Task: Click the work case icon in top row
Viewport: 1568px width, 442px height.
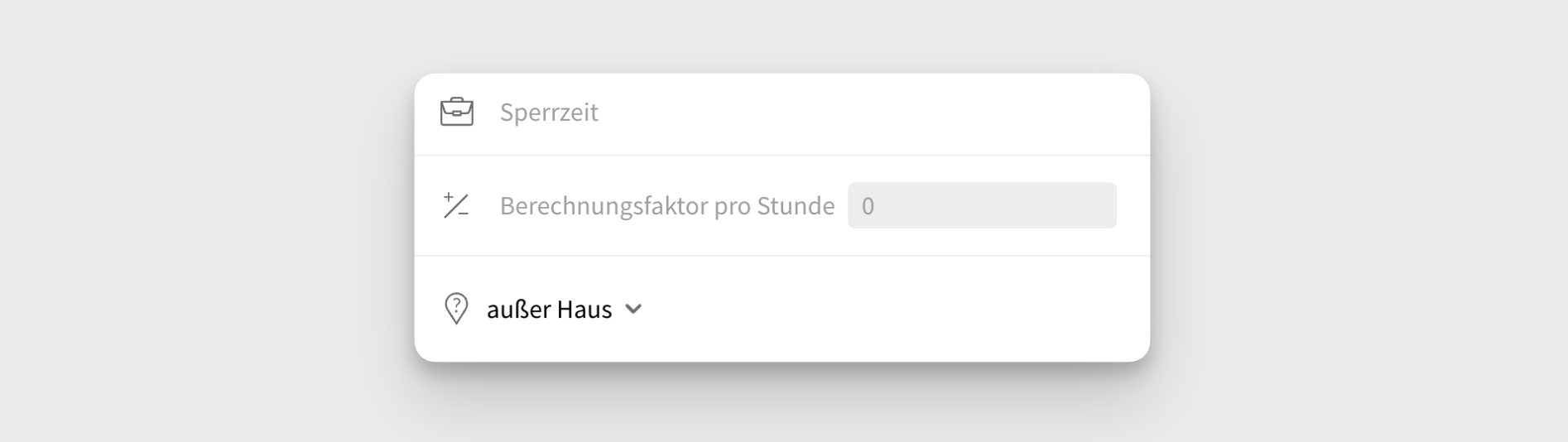Action: 456,112
